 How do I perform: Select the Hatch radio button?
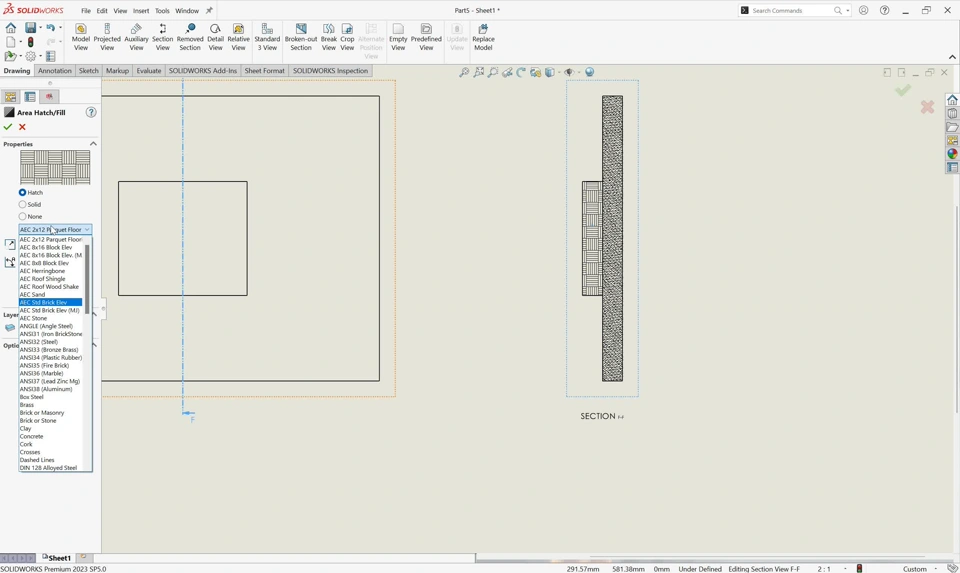click(x=23, y=192)
